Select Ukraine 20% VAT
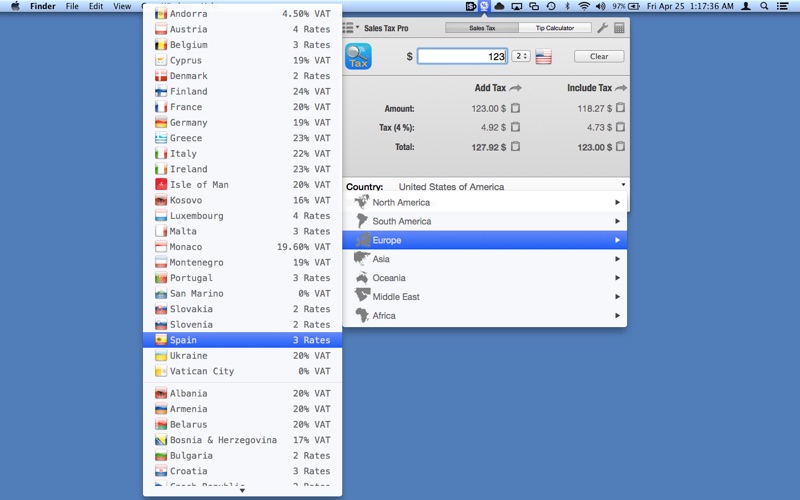The height and width of the screenshot is (500, 800). point(242,356)
